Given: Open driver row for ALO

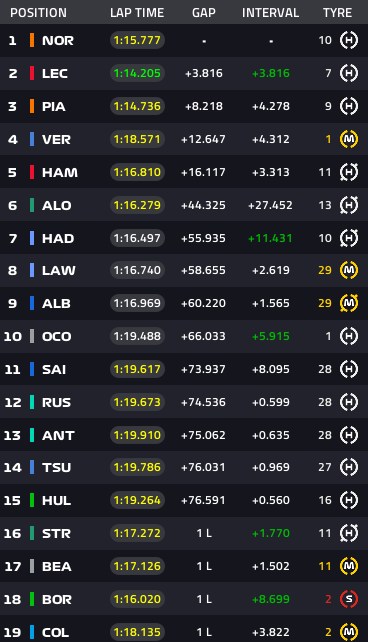Looking at the screenshot, I should (184, 205).
